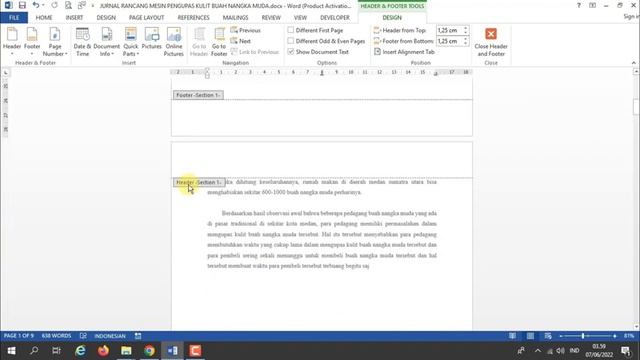The height and width of the screenshot is (360, 640).
Task: Click Header from Top value field
Action: point(449,30)
